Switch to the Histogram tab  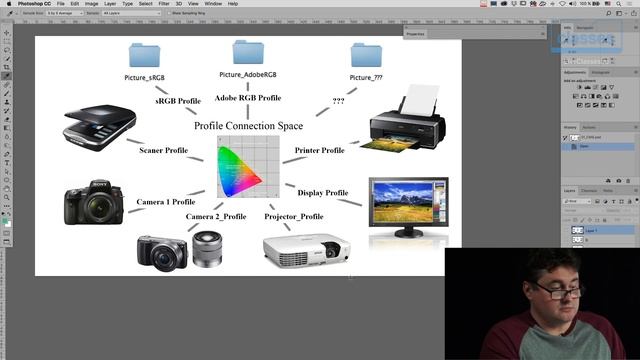pos(600,72)
